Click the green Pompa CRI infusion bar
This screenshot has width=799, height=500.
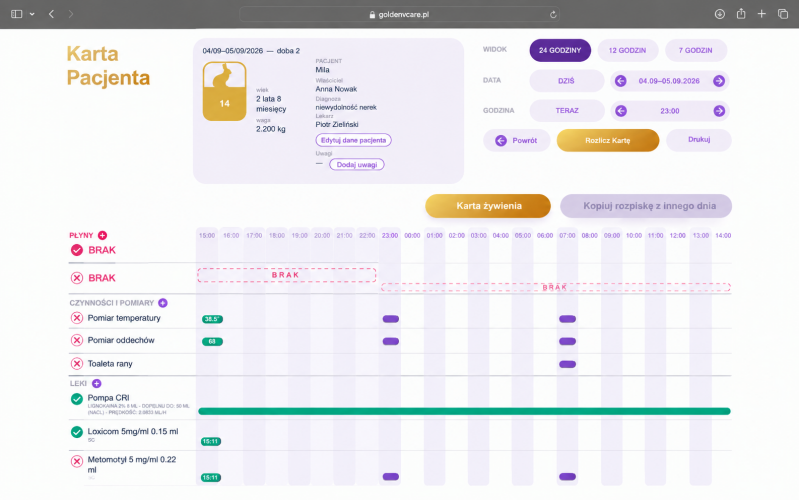click(x=464, y=411)
